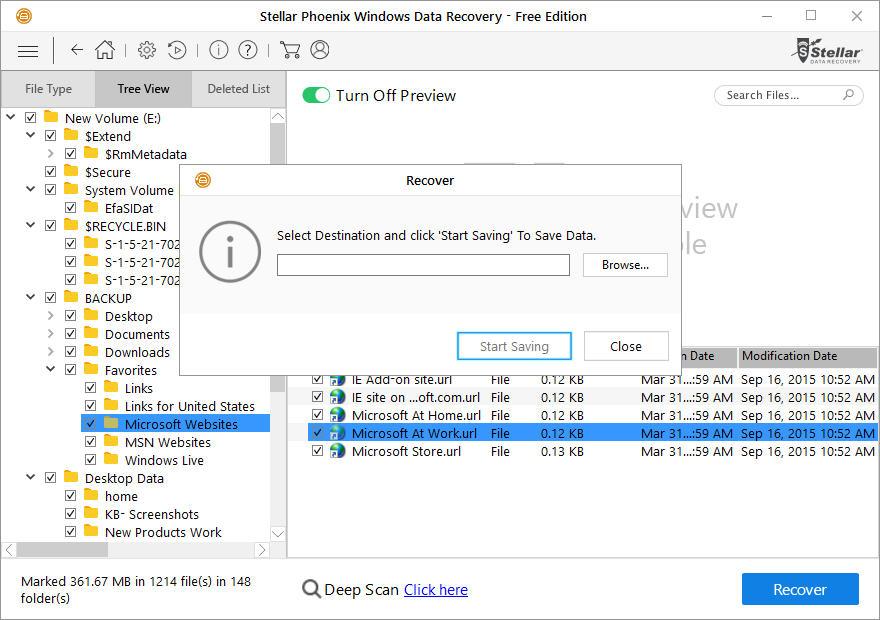Click the IE site on ...oft.com.url icon
The image size is (880, 620).
(x=337, y=397)
